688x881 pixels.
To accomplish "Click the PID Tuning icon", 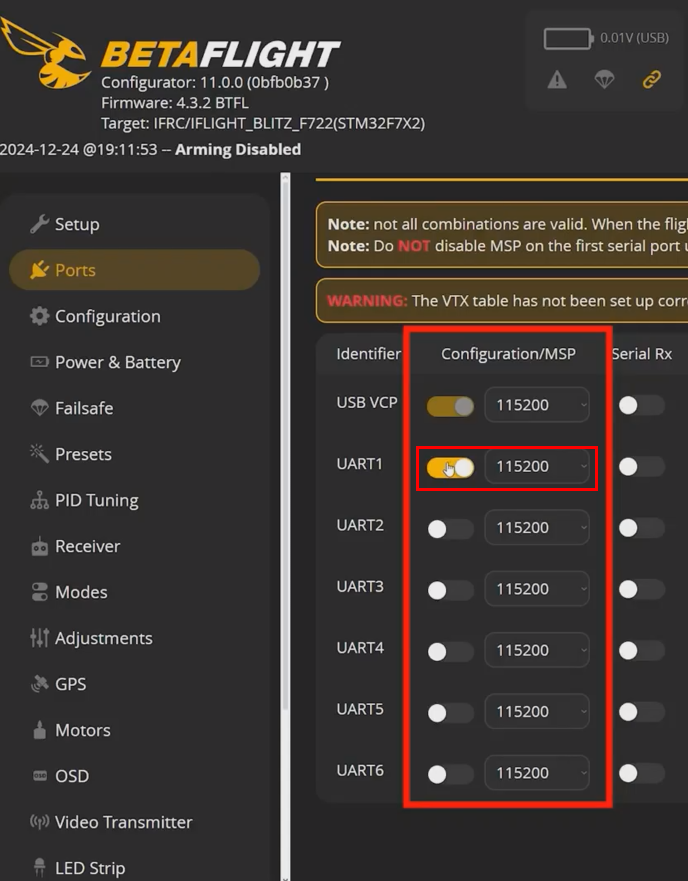I will (39, 500).
